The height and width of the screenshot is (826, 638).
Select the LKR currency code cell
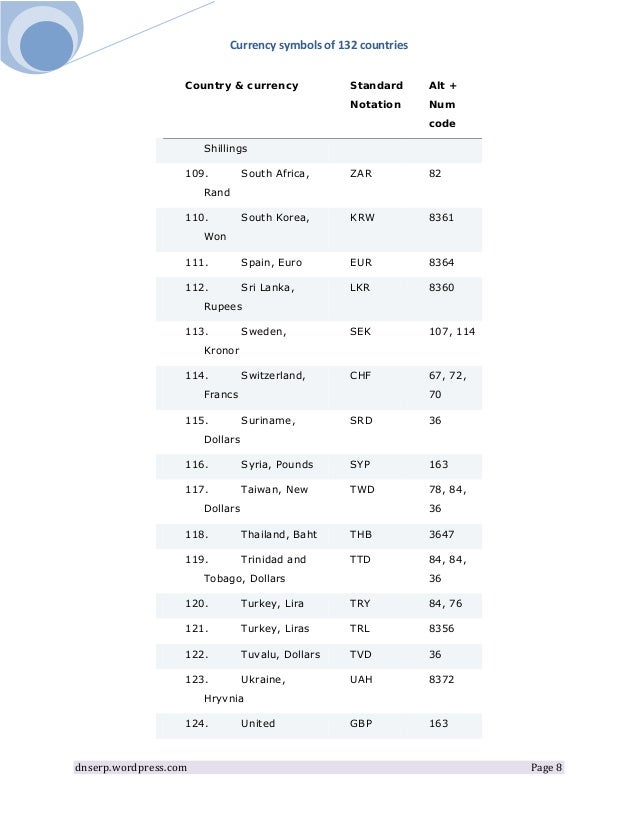point(361,288)
